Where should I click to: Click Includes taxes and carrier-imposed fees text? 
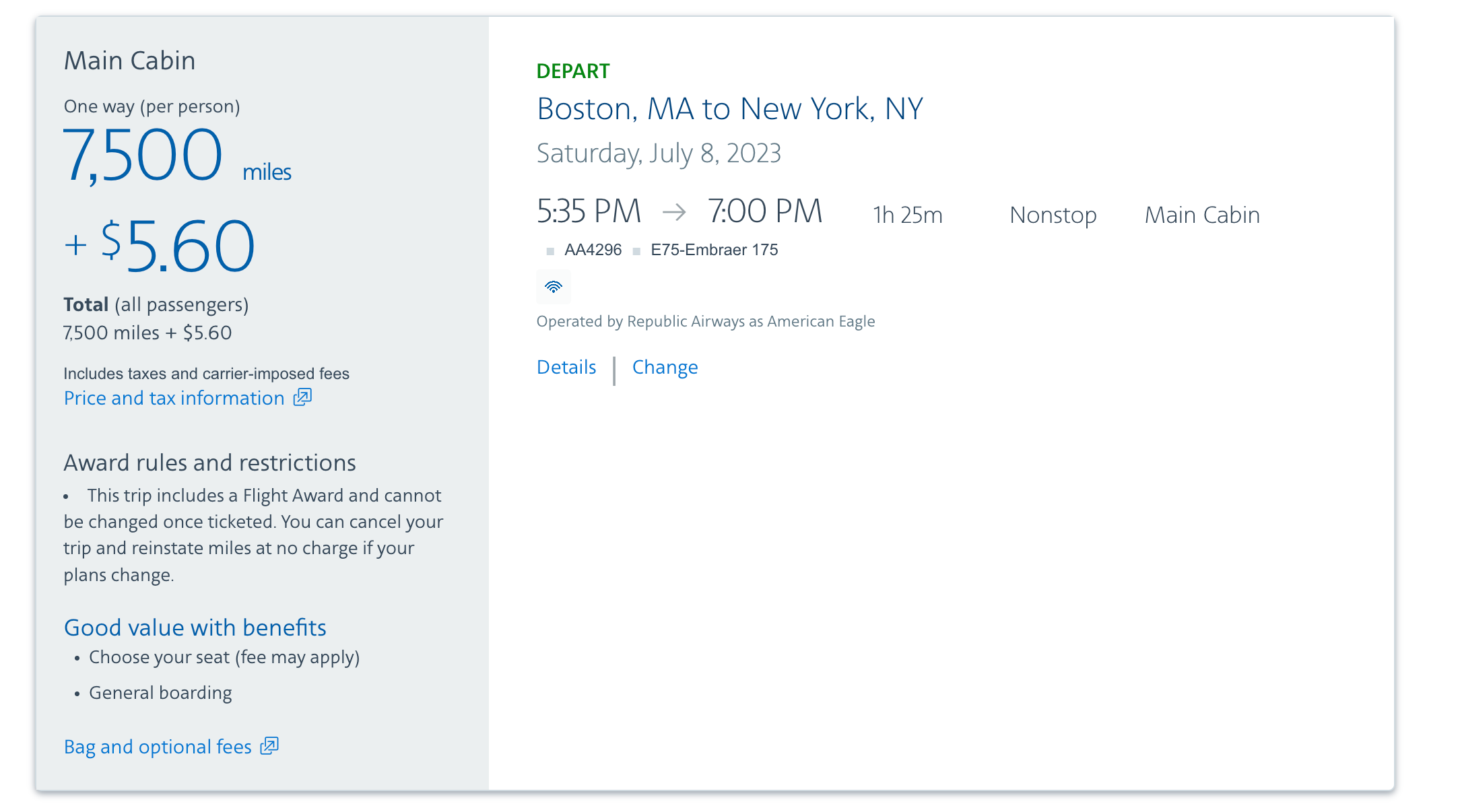click(206, 374)
